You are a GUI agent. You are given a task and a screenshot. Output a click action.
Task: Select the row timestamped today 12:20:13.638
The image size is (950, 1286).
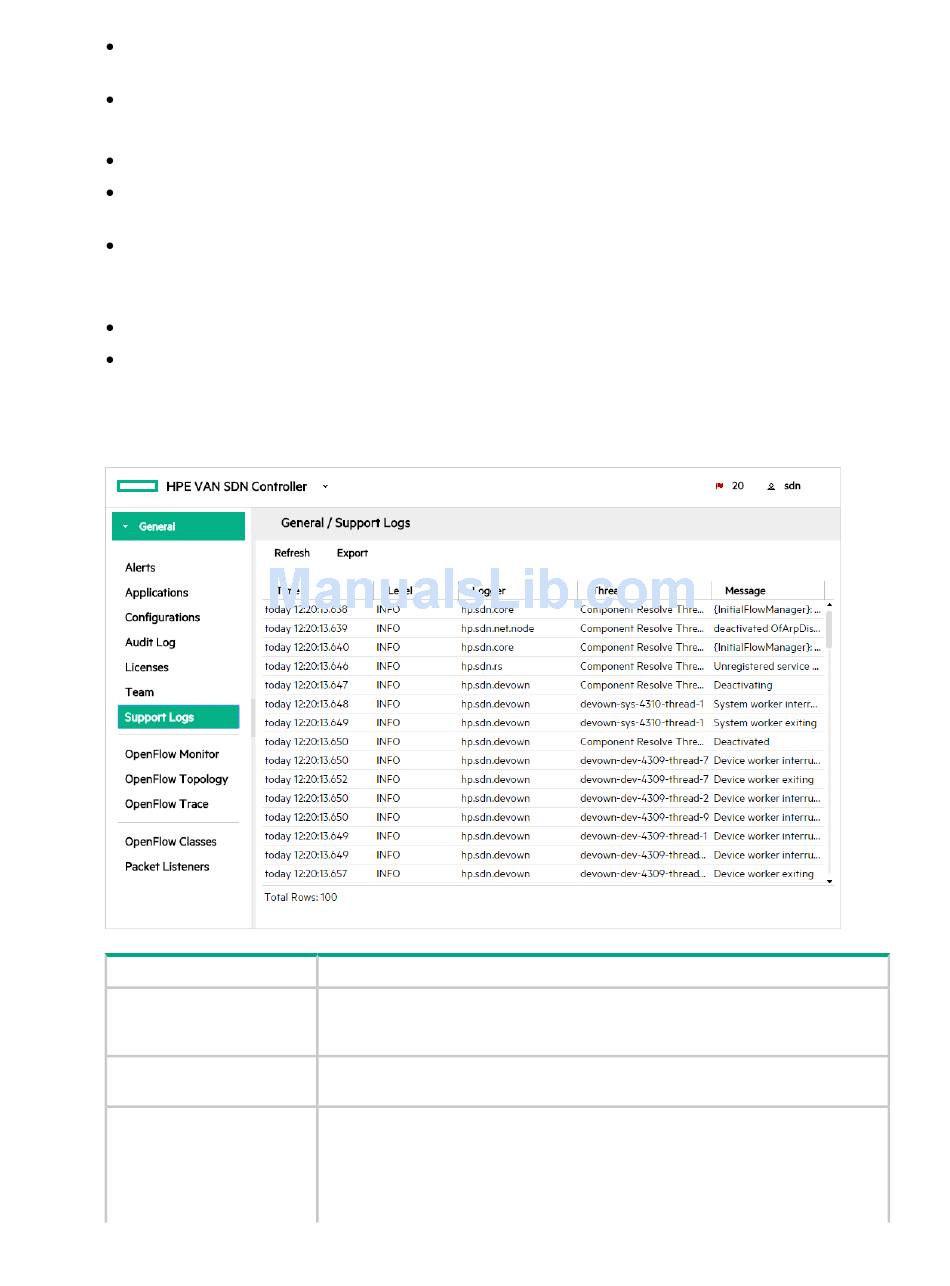(544, 610)
